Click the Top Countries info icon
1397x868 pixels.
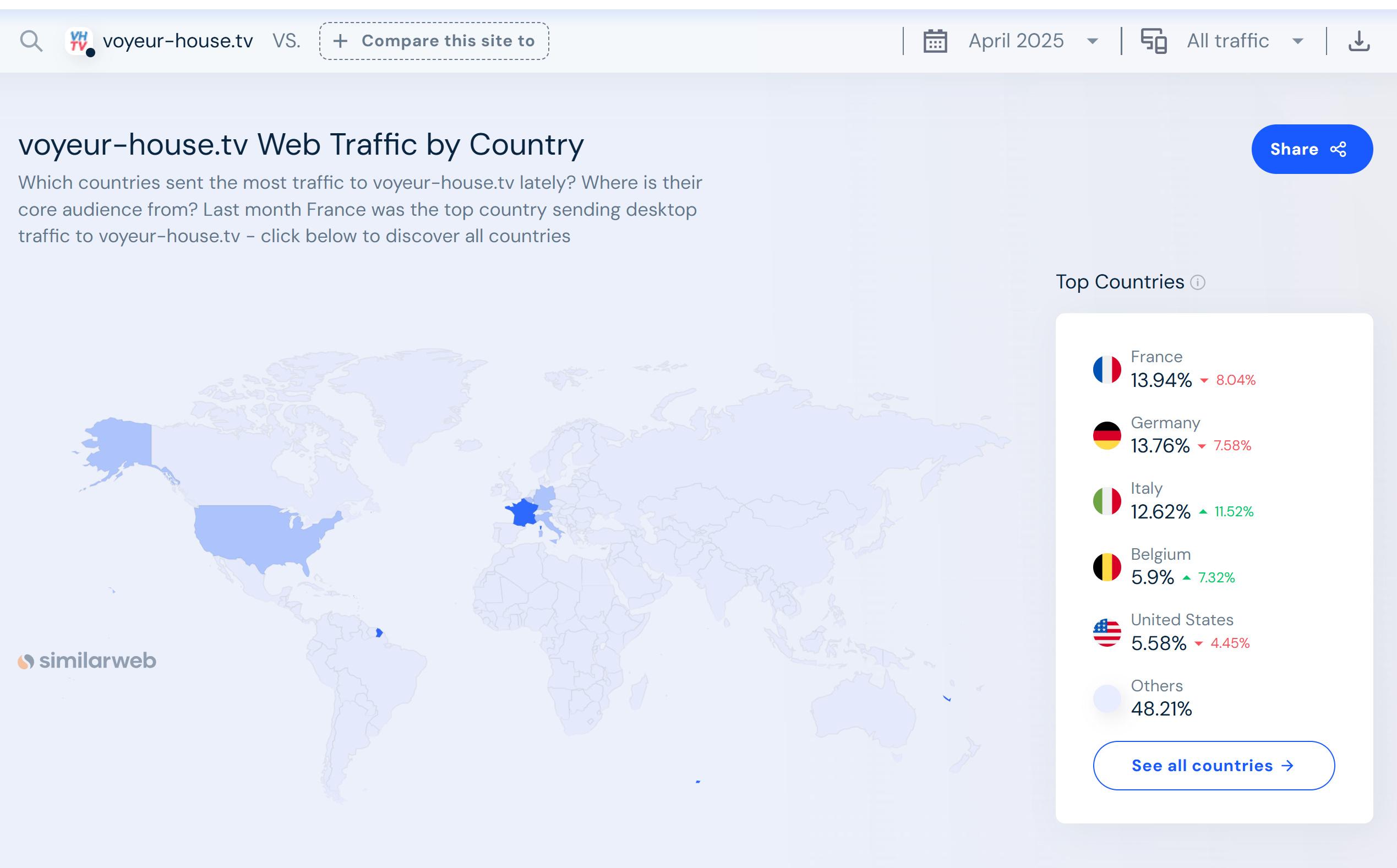(1197, 282)
